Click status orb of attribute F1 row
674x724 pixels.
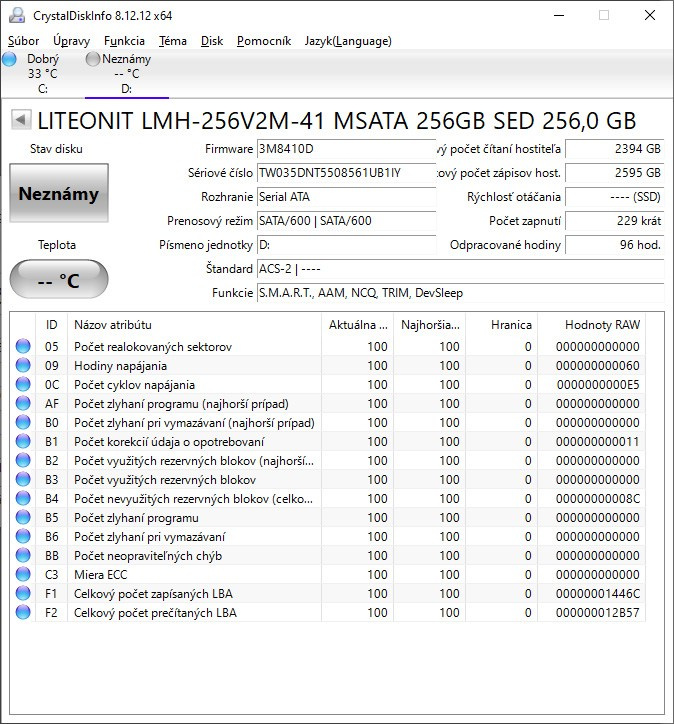click(x=23, y=593)
